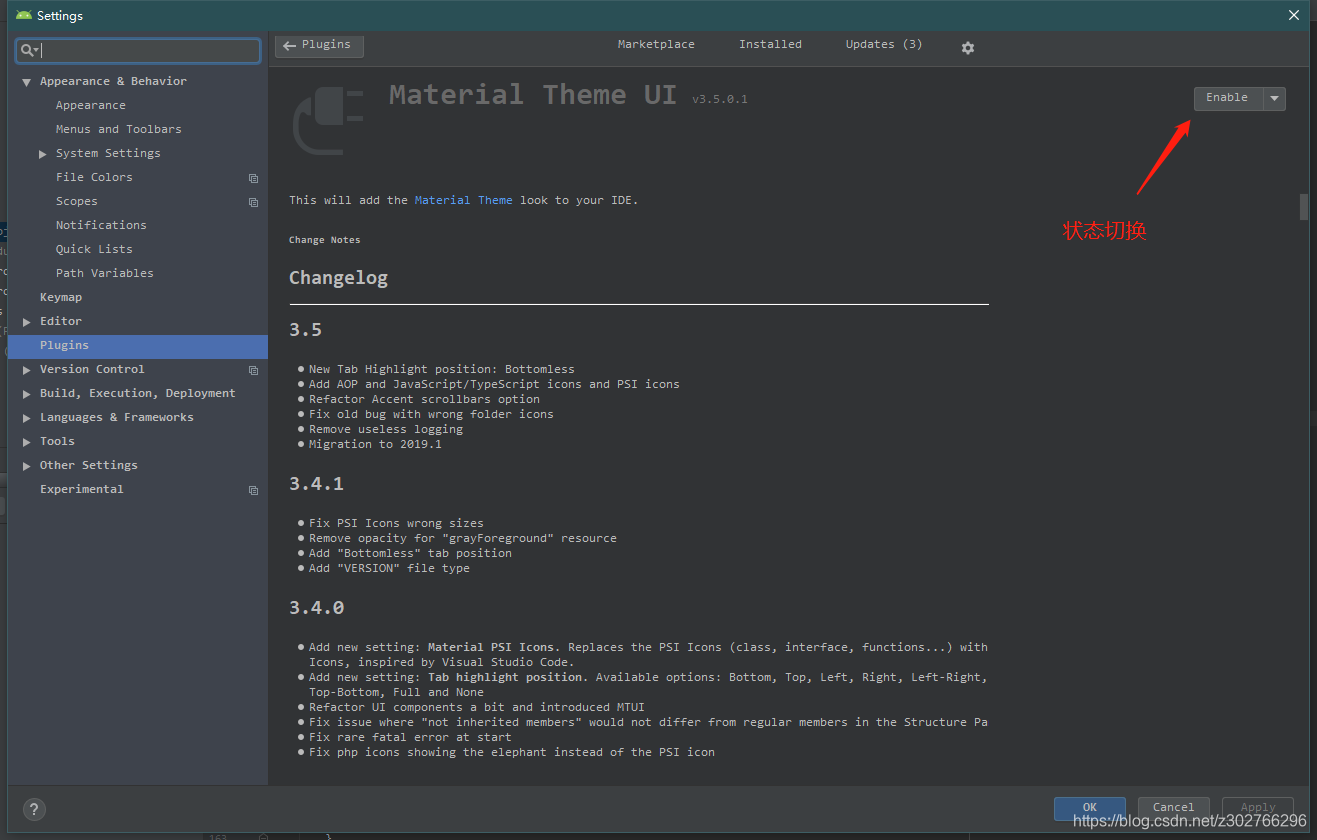Select Menus and Toolbars
The image size is (1317, 840).
(x=119, y=129)
